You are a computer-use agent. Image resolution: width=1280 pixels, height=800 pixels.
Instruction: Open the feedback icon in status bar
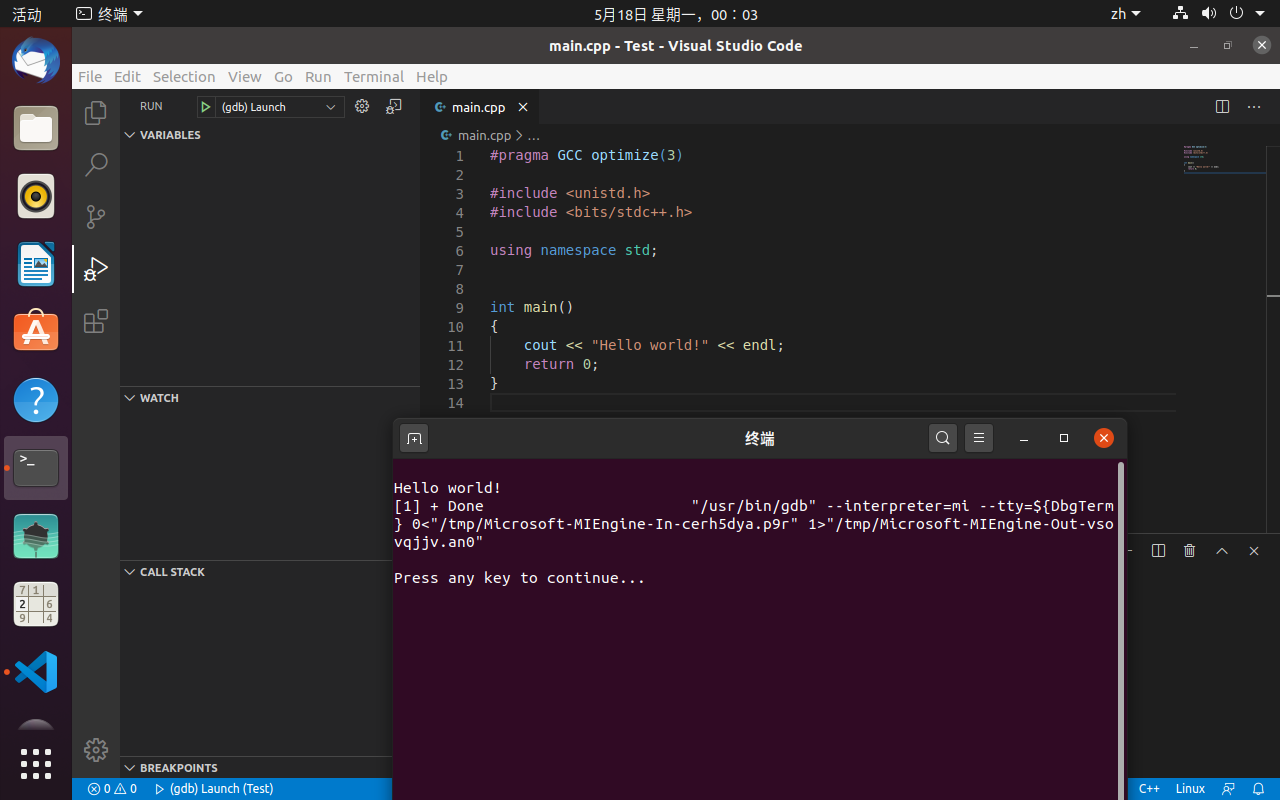pos(1229,789)
